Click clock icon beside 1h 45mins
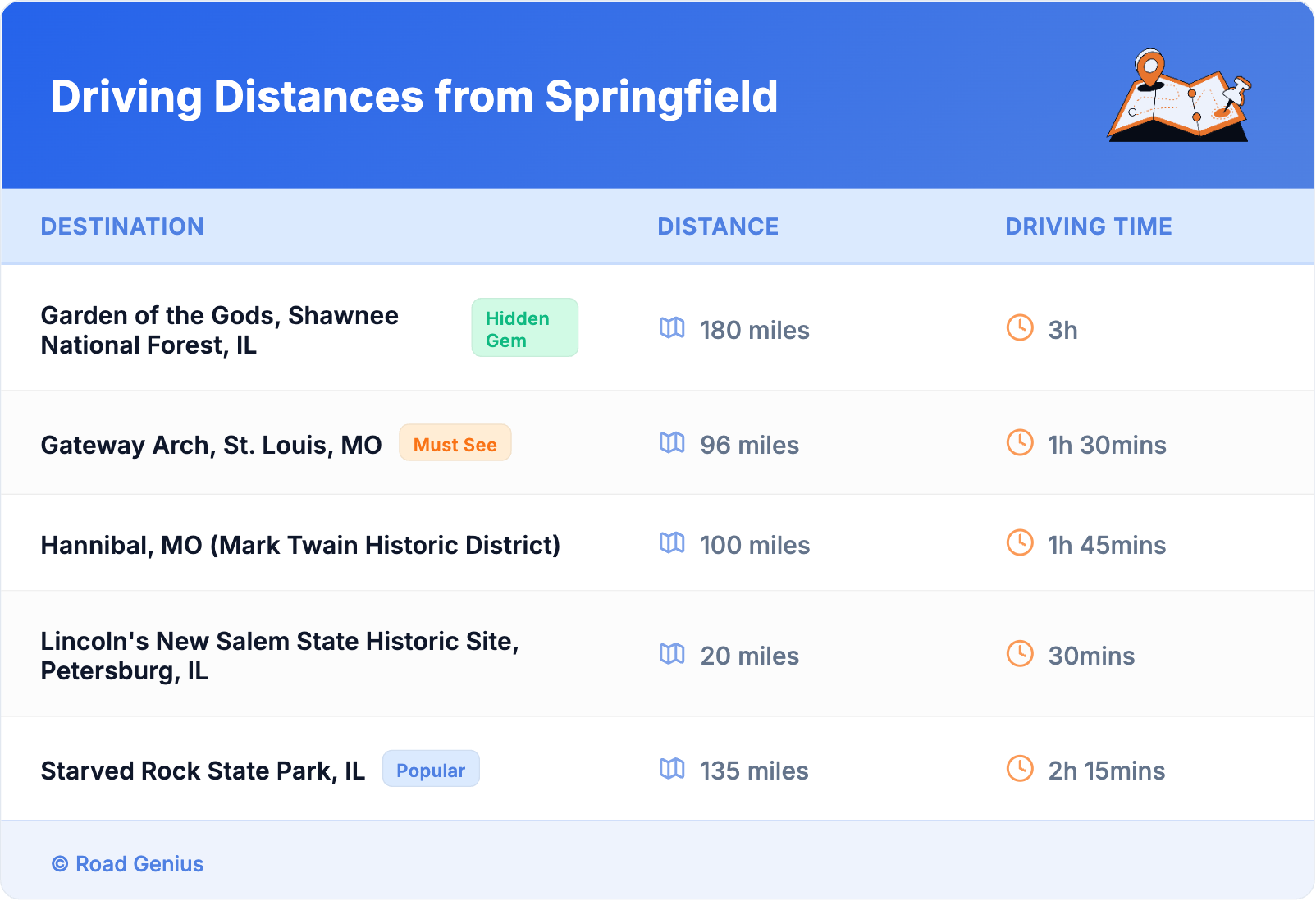This screenshot has height=901, width=1316. 1020,543
